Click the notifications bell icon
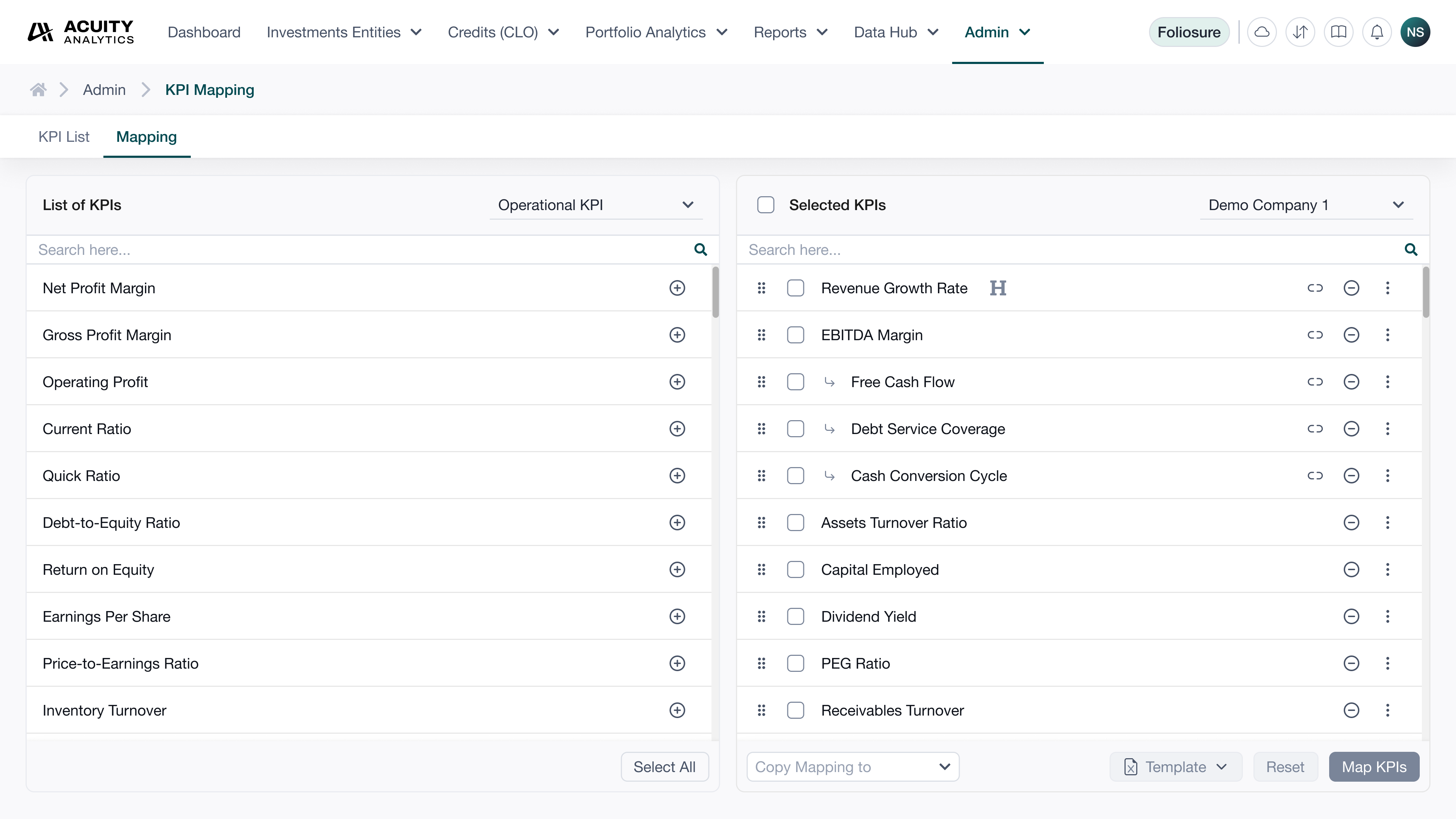 pyautogui.click(x=1377, y=32)
